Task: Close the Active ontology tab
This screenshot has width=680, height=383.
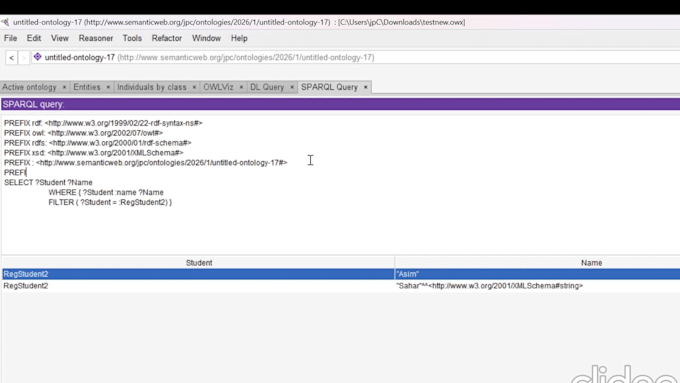Action: pyautogui.click(x=64, y=87)
